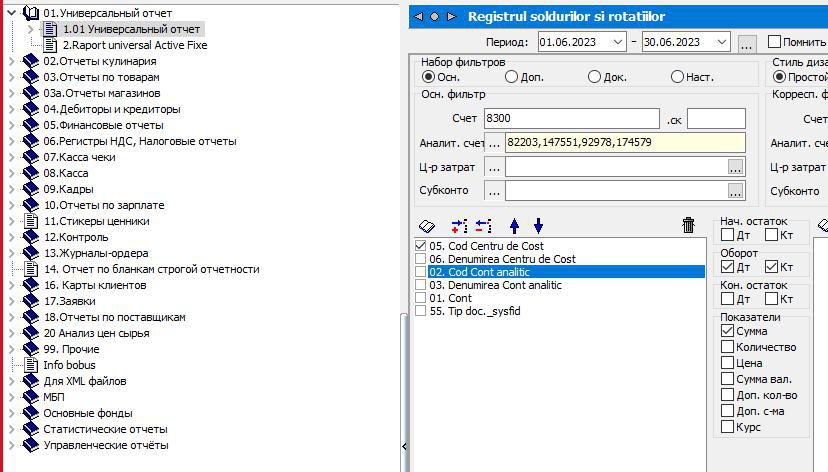Click ellipsis button left of Аналит. счет field

[494, 143]
